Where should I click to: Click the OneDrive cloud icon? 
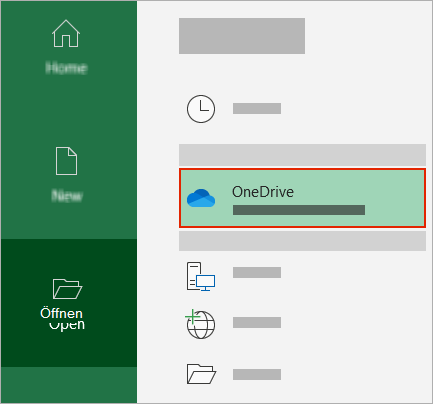tap(201, 198)
